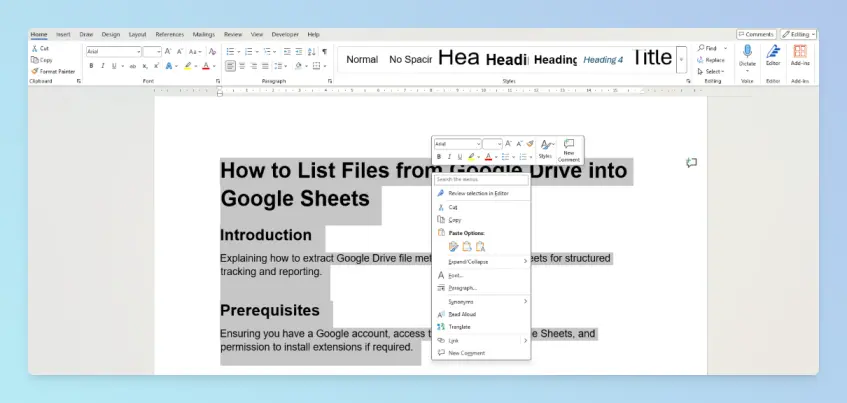Choose the Merge Formatting paste icon

(x=467, y=246)
